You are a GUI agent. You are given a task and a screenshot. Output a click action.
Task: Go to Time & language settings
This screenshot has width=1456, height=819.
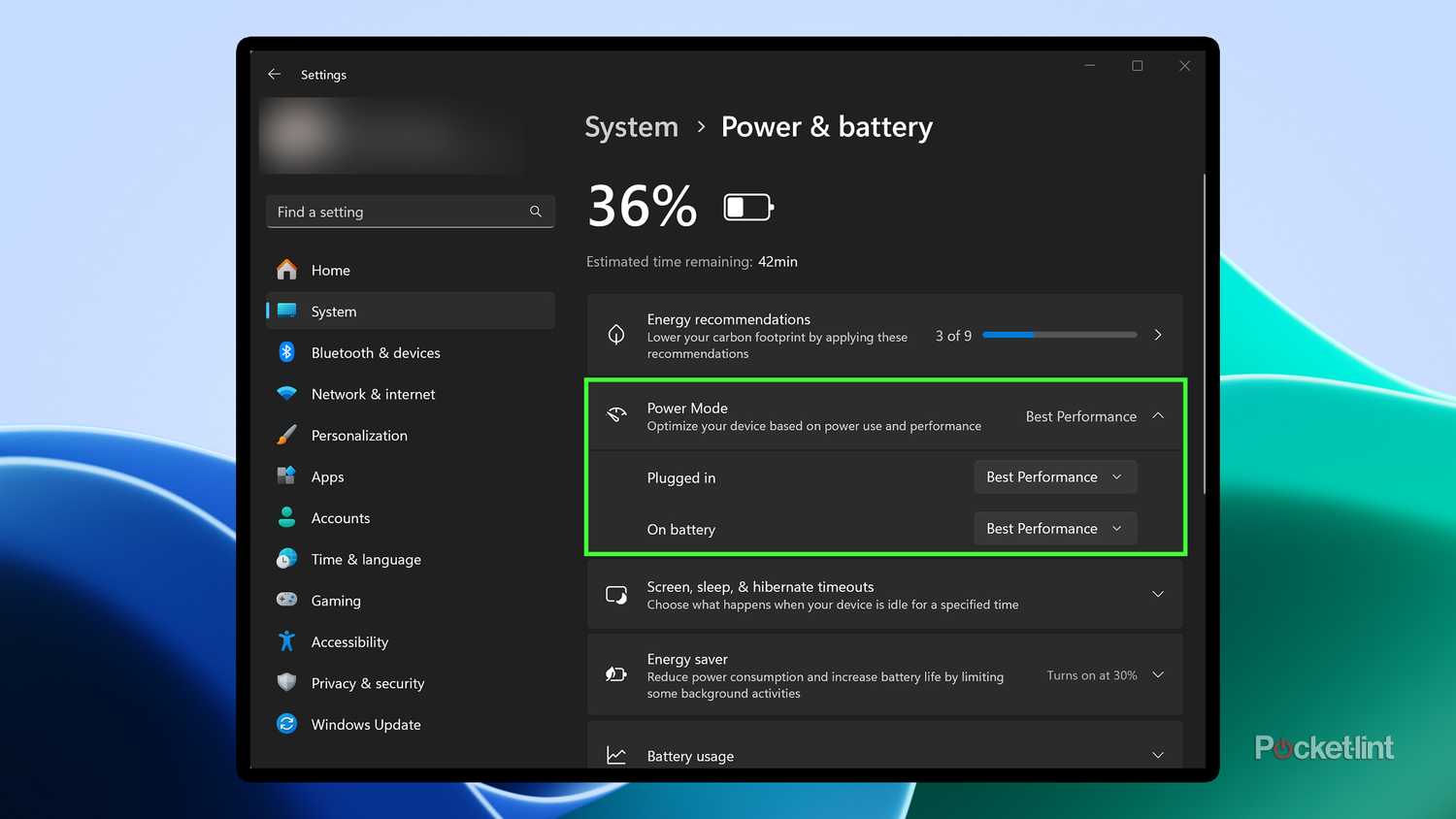pyautogui.click(x=366, y=559)
